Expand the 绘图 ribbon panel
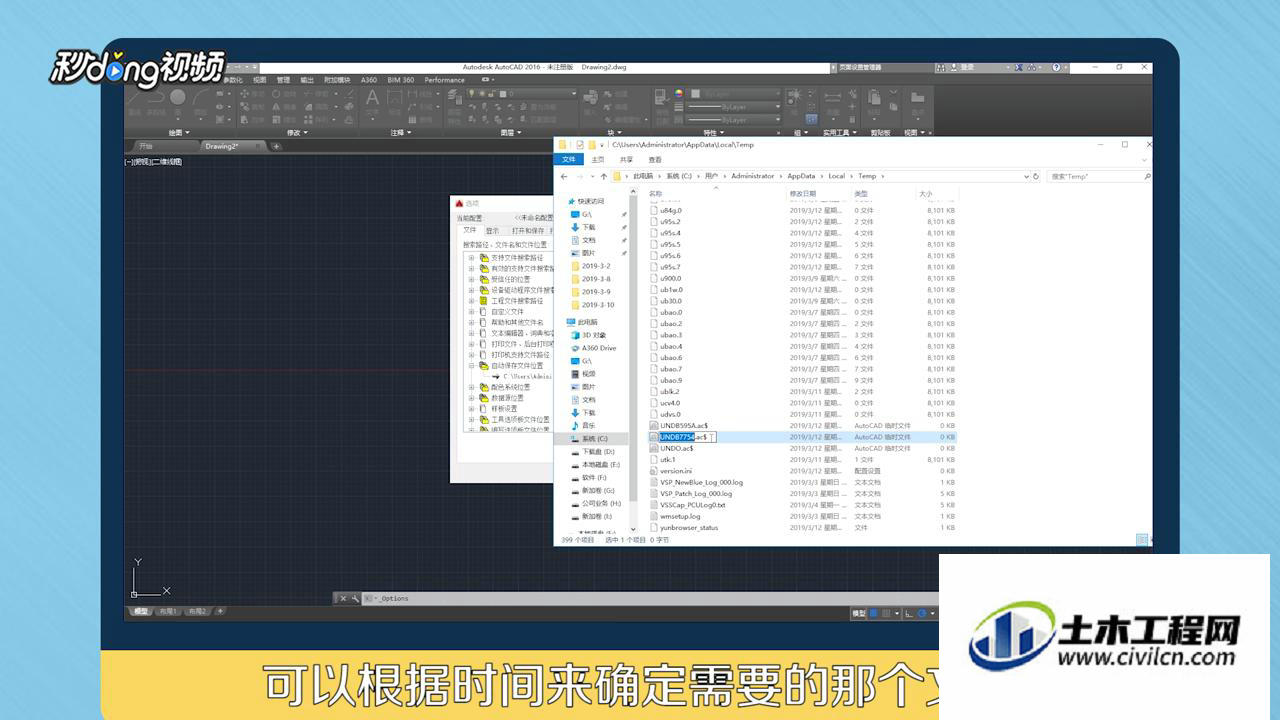 click(181, 132)
